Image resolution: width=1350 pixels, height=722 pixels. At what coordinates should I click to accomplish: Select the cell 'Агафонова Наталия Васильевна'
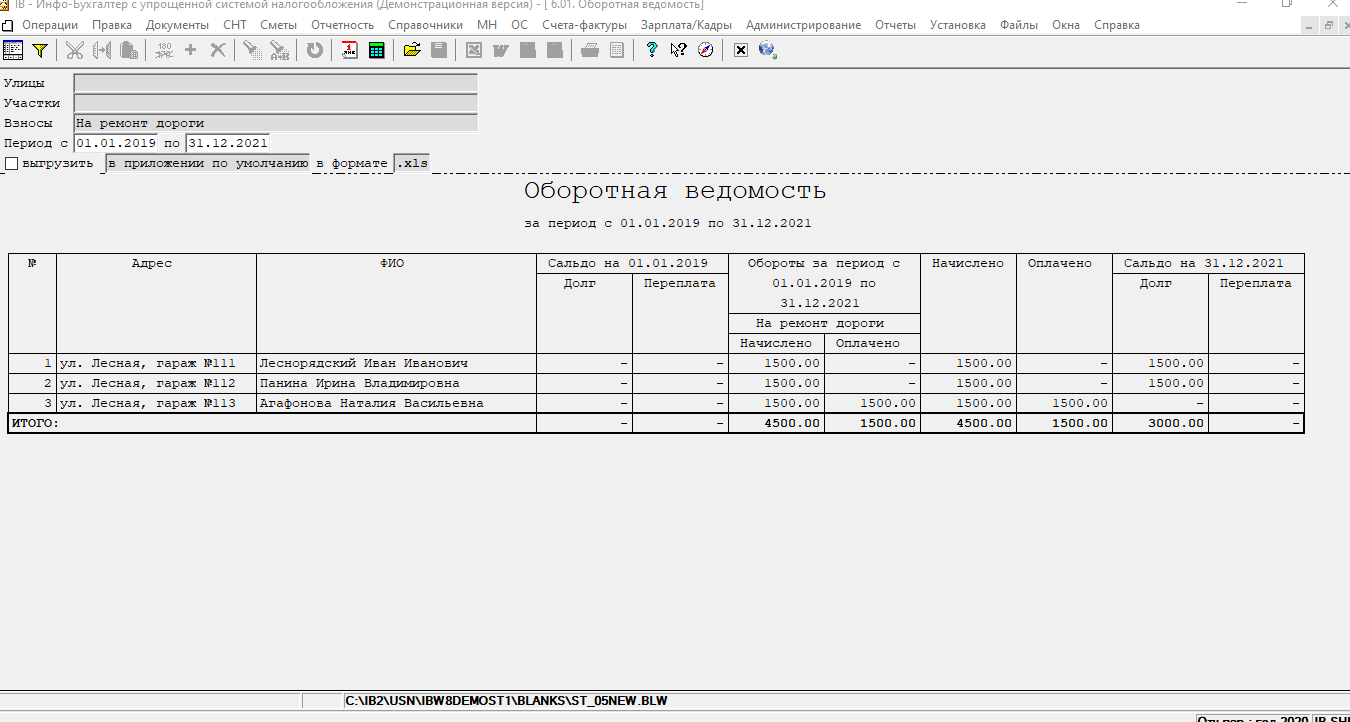click(397, 403)
